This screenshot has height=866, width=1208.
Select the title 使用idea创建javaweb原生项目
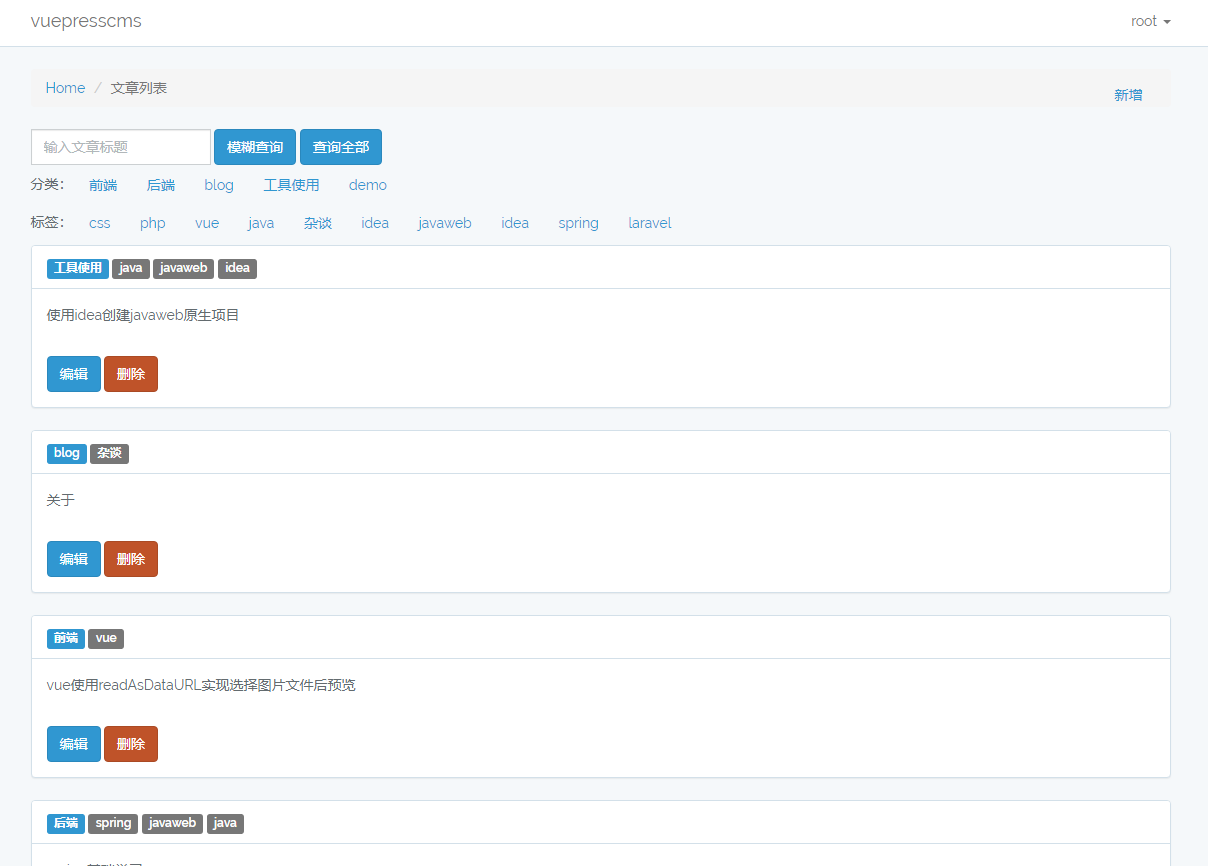[x=143, y=315]
